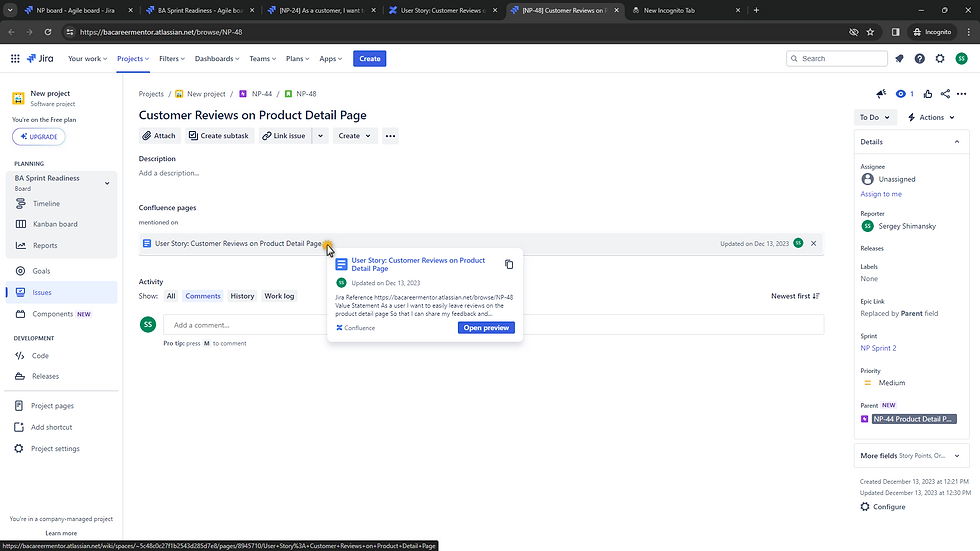
Task: Click the give feedback megaphone icon
Action: [x=881, y=94]
